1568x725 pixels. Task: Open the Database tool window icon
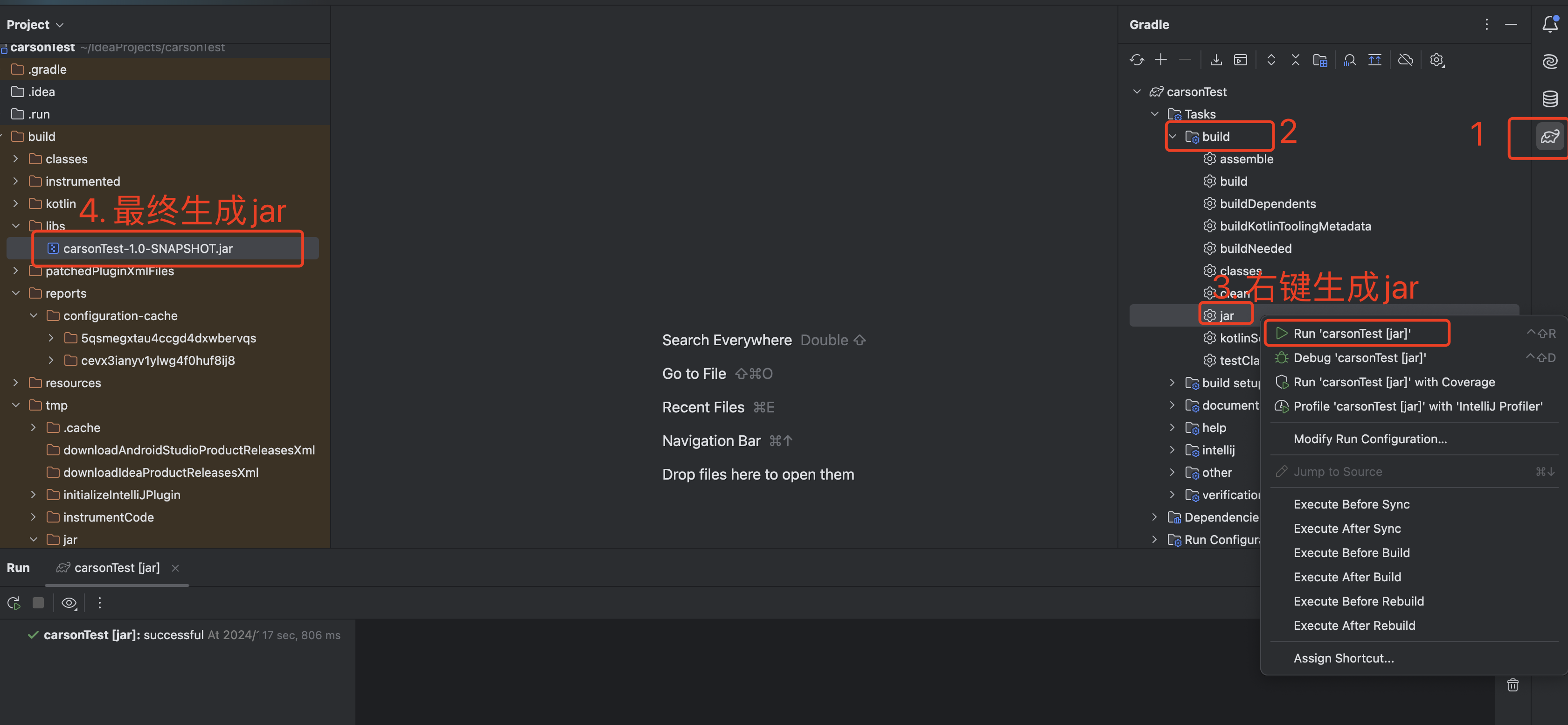tap(1550, 98)
